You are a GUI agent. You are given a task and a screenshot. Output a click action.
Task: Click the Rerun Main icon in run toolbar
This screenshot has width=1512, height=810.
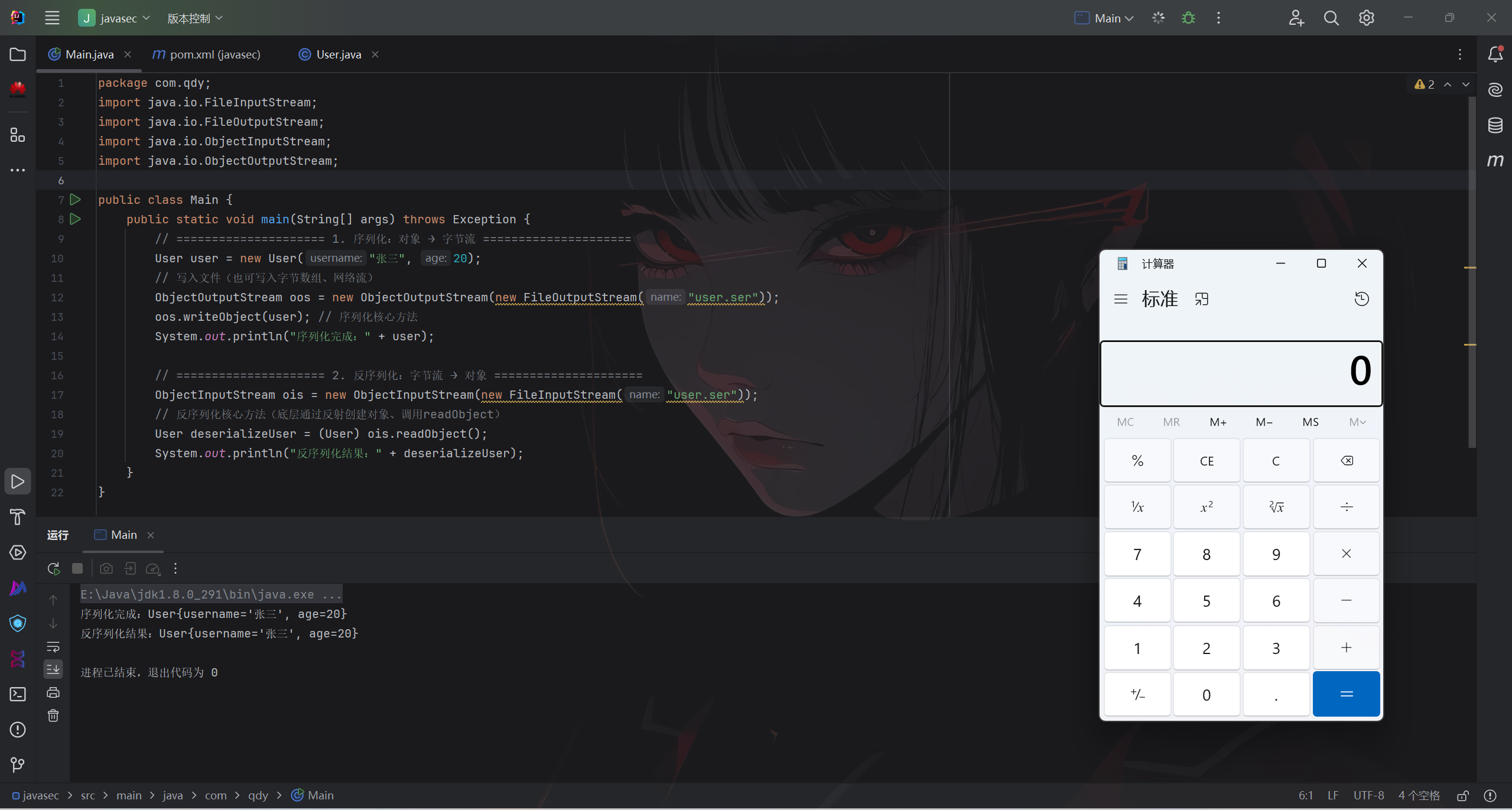(53, 568)
